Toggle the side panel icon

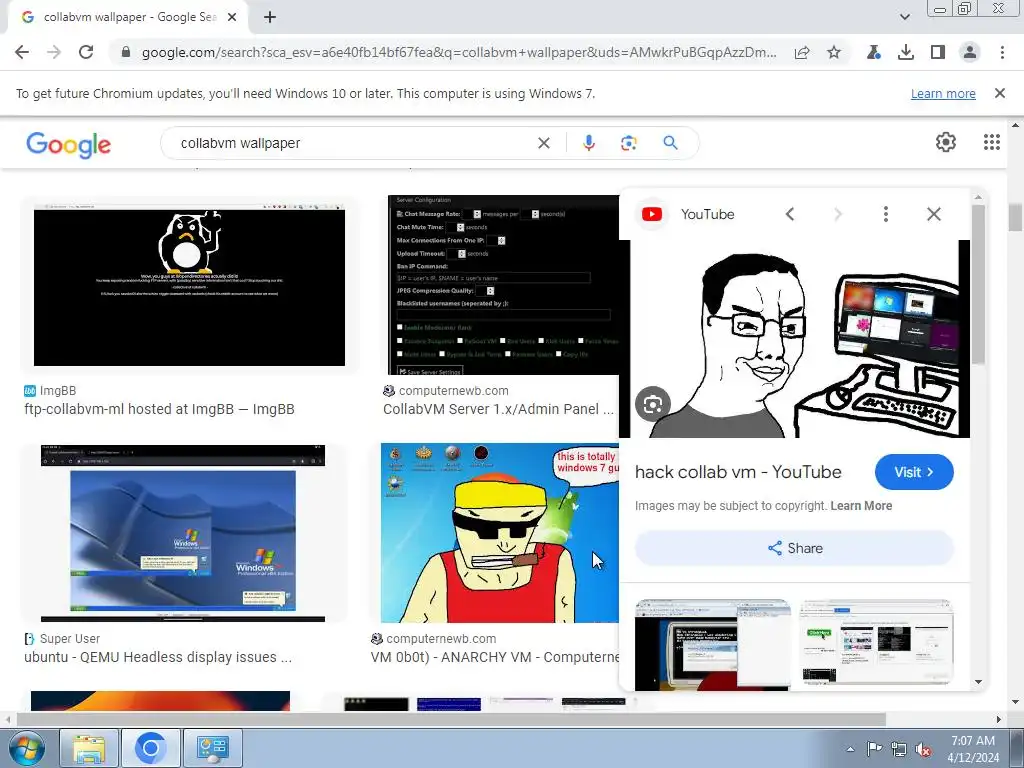pos(938,52)
